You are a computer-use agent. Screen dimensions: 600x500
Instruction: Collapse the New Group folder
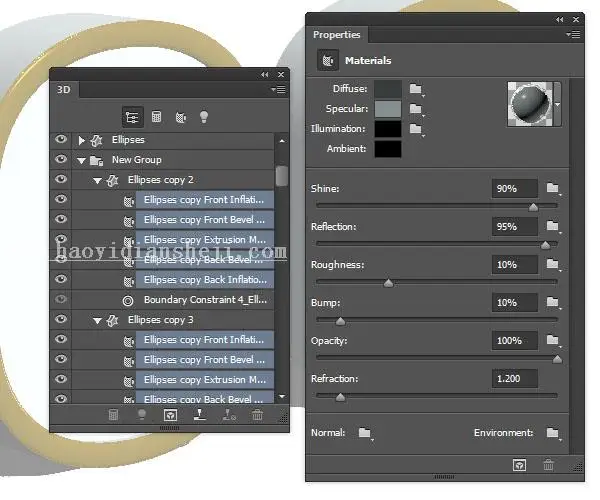click(x=81, y=161)
